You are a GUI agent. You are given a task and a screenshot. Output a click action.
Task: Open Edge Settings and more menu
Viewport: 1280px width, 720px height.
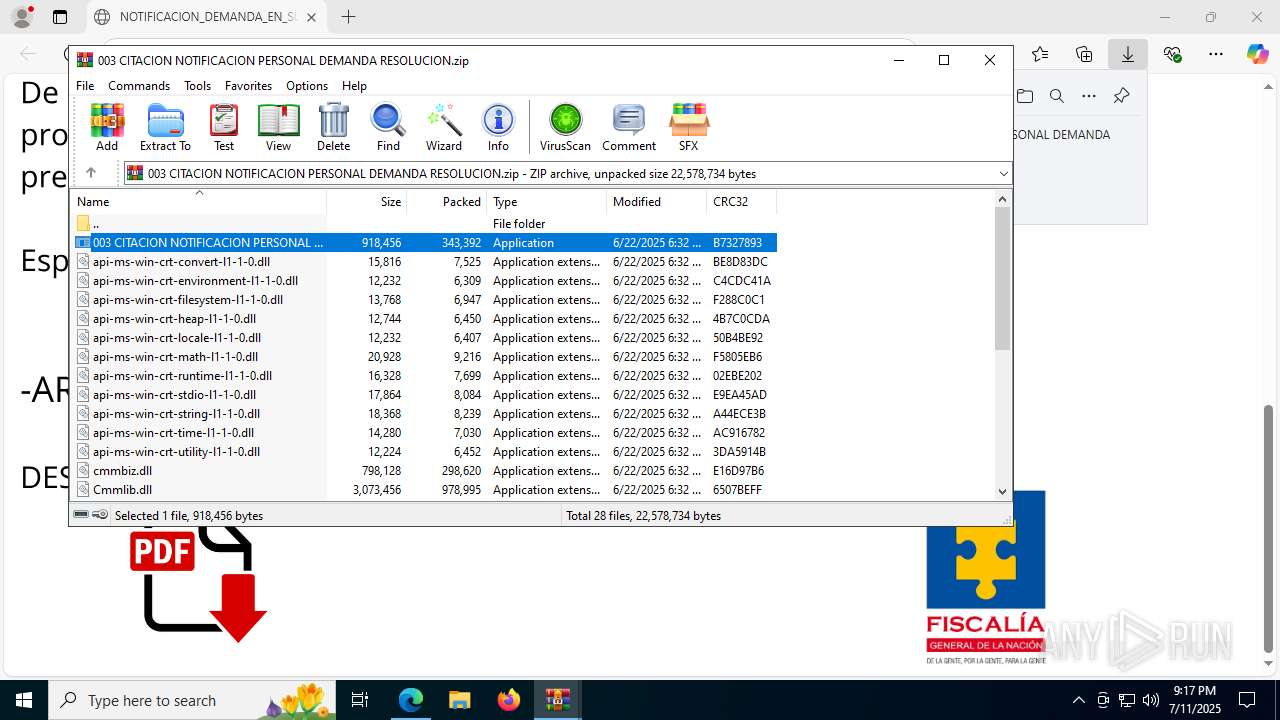[x=1216, y=54]
